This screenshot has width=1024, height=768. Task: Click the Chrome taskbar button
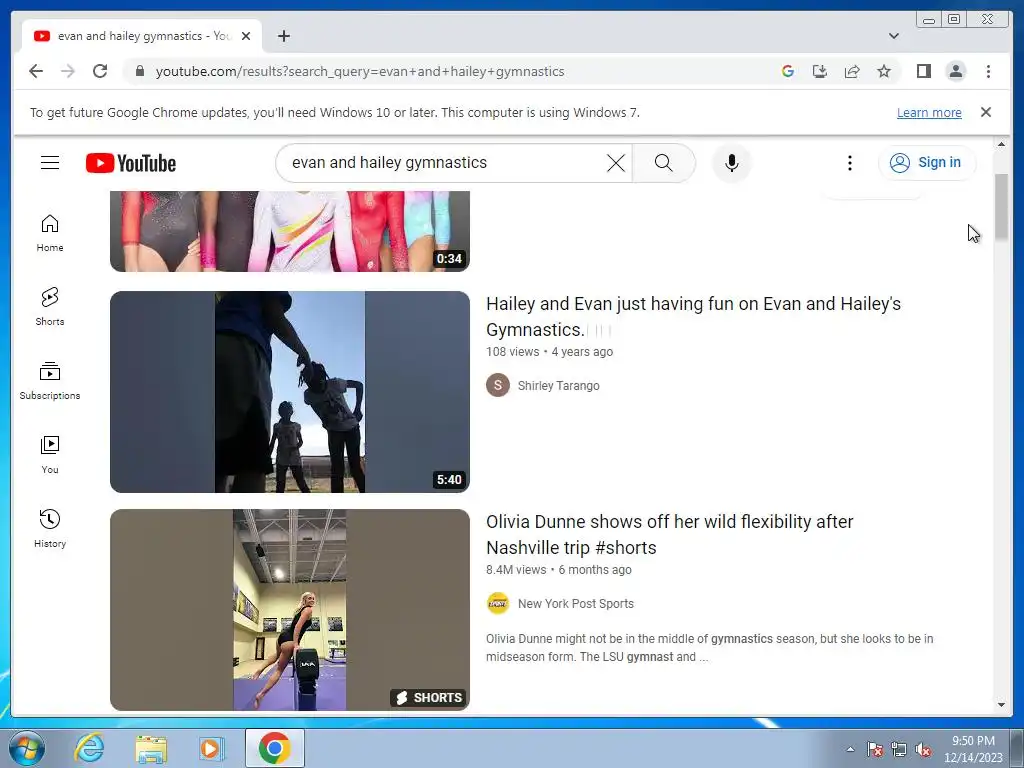275,748
